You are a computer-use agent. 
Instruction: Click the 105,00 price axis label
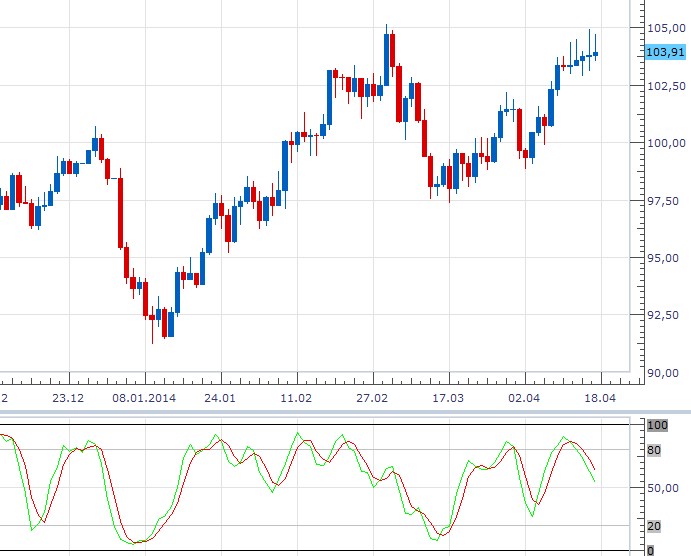point(666,27)
